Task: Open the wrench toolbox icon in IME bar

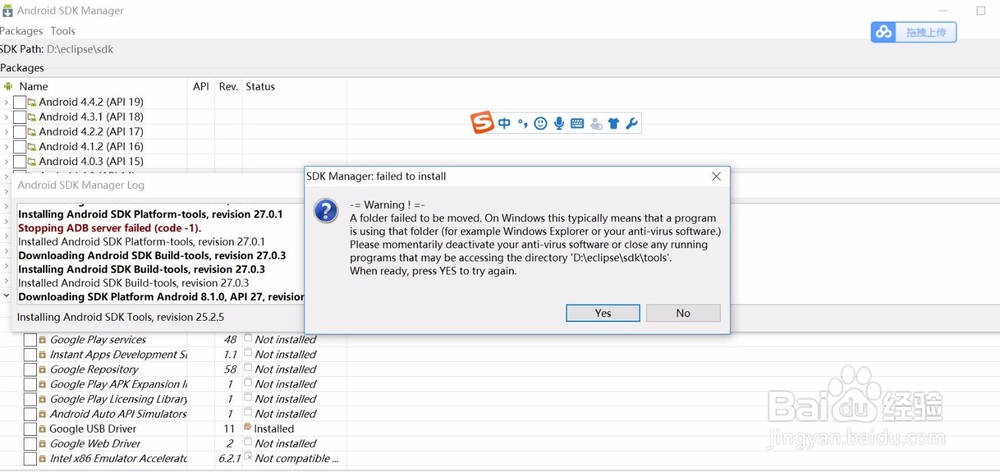Action: 631,123
